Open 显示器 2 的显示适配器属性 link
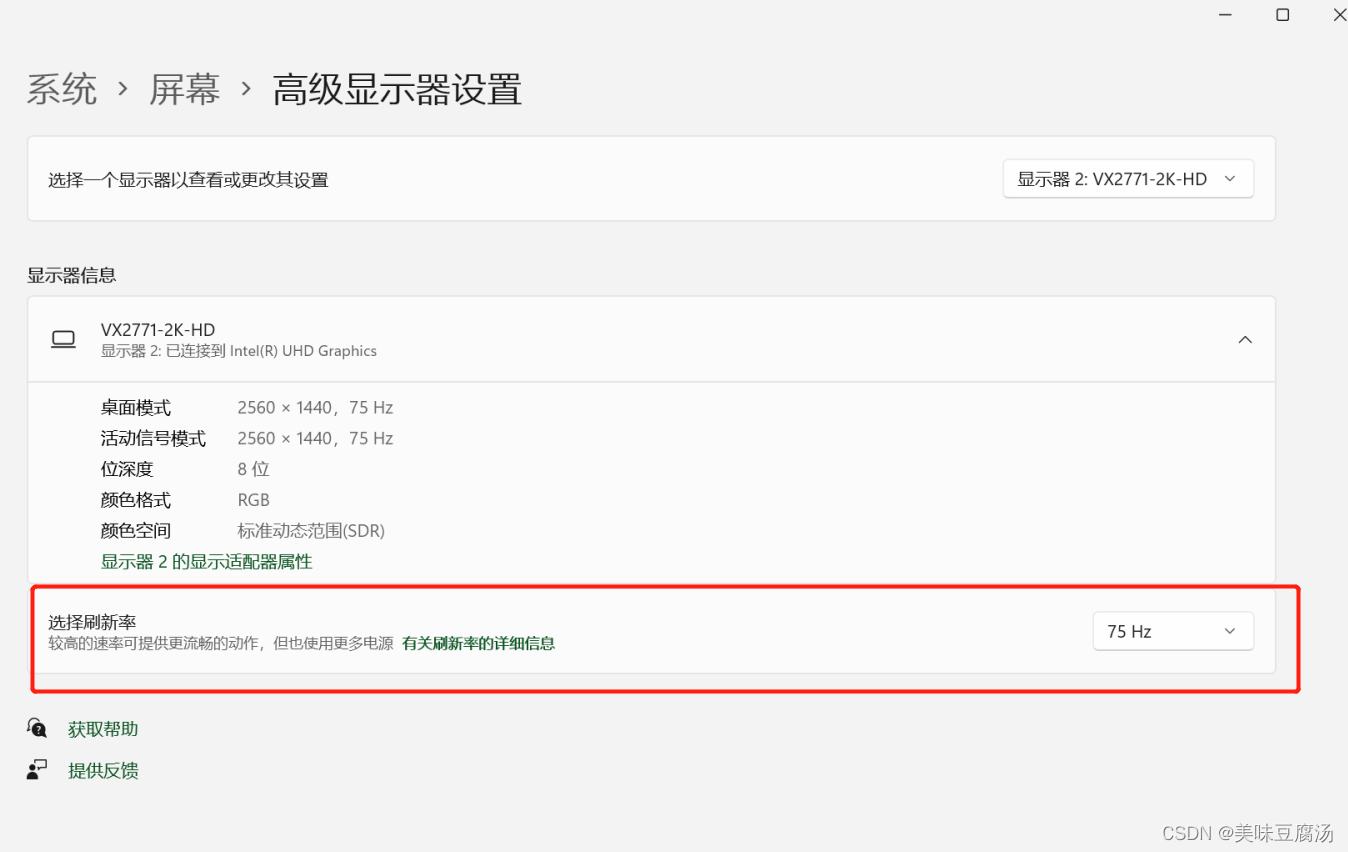The height and width of the screenshot is (852, 1348). point(207,562)
